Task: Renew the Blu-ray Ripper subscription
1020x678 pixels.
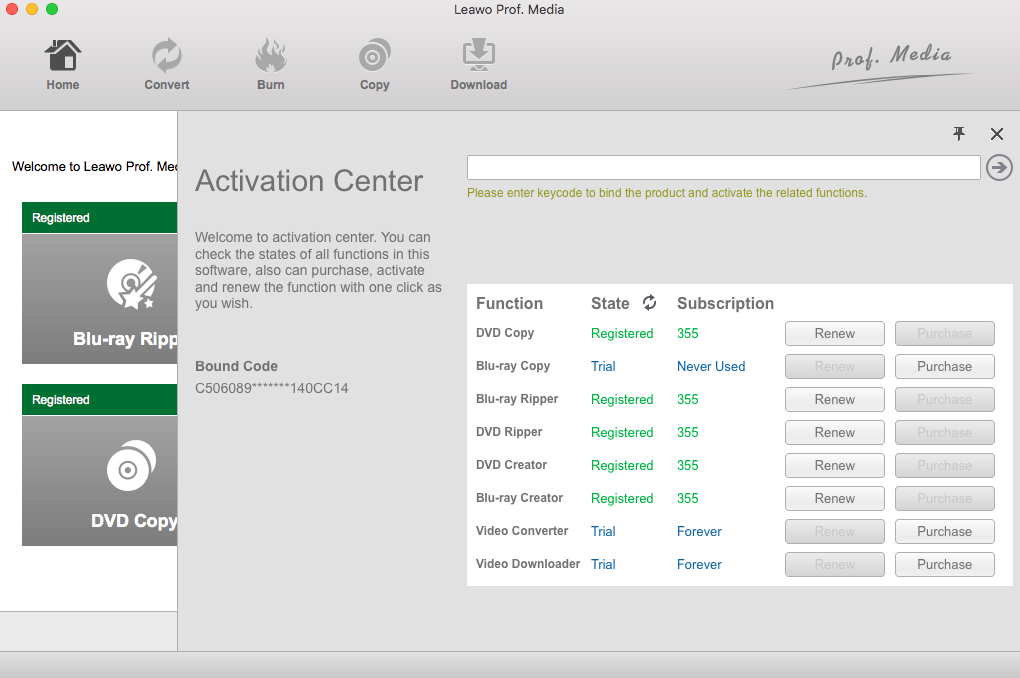Action: pos(834,399)
